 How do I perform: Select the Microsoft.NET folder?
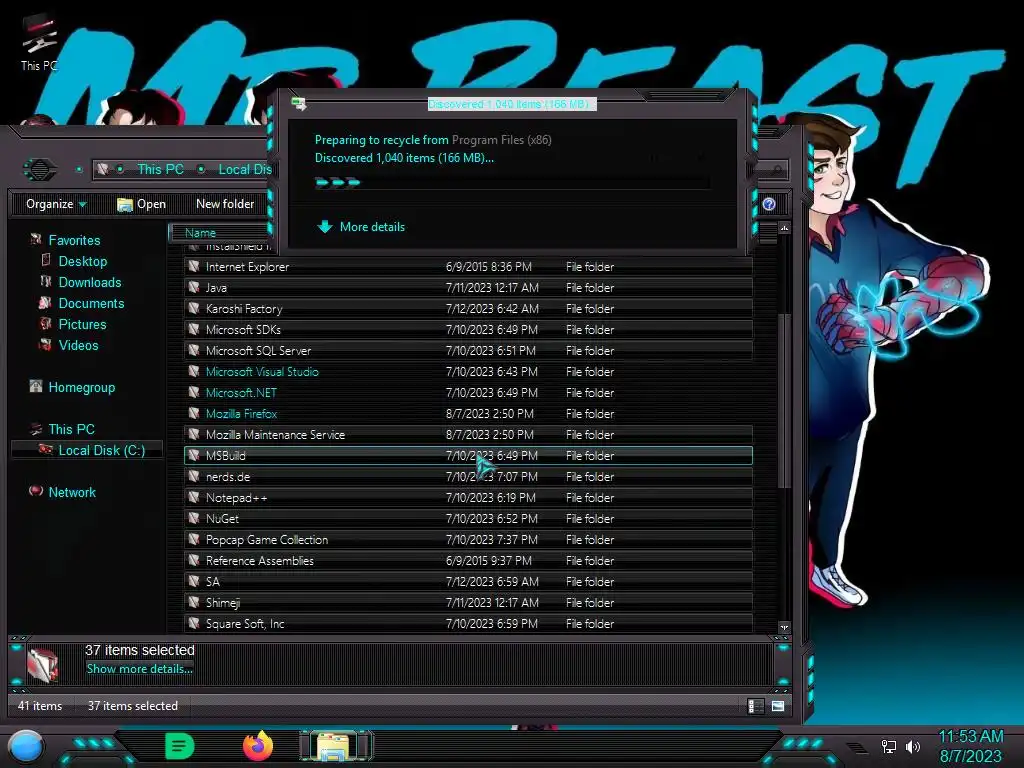468,392
